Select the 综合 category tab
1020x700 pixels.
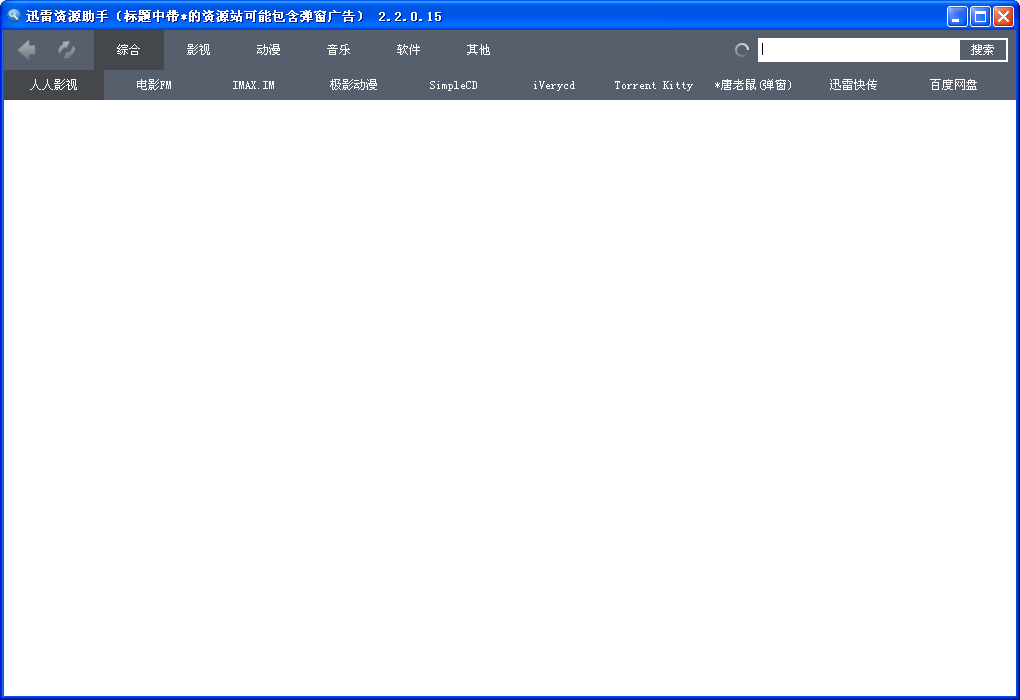point(129,50)
